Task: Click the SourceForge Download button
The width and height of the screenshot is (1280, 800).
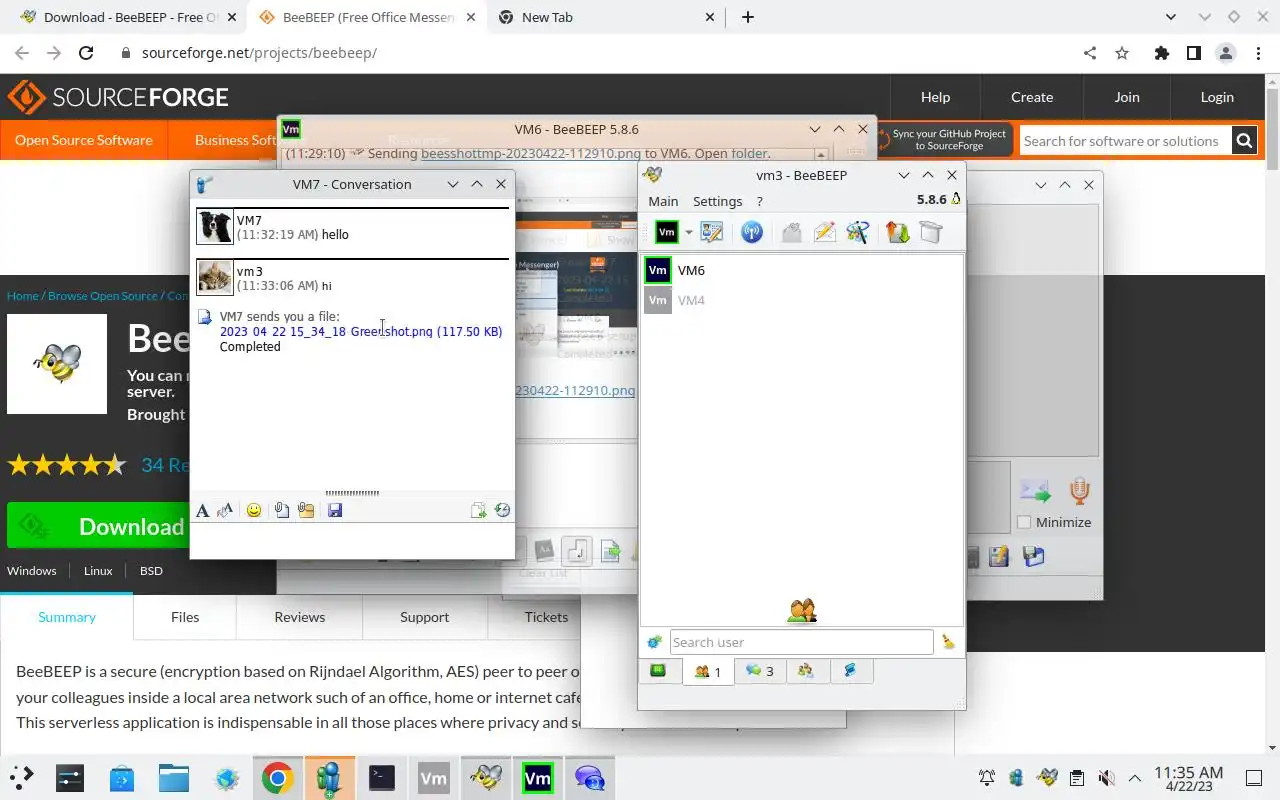Action: tap(96, 526)
